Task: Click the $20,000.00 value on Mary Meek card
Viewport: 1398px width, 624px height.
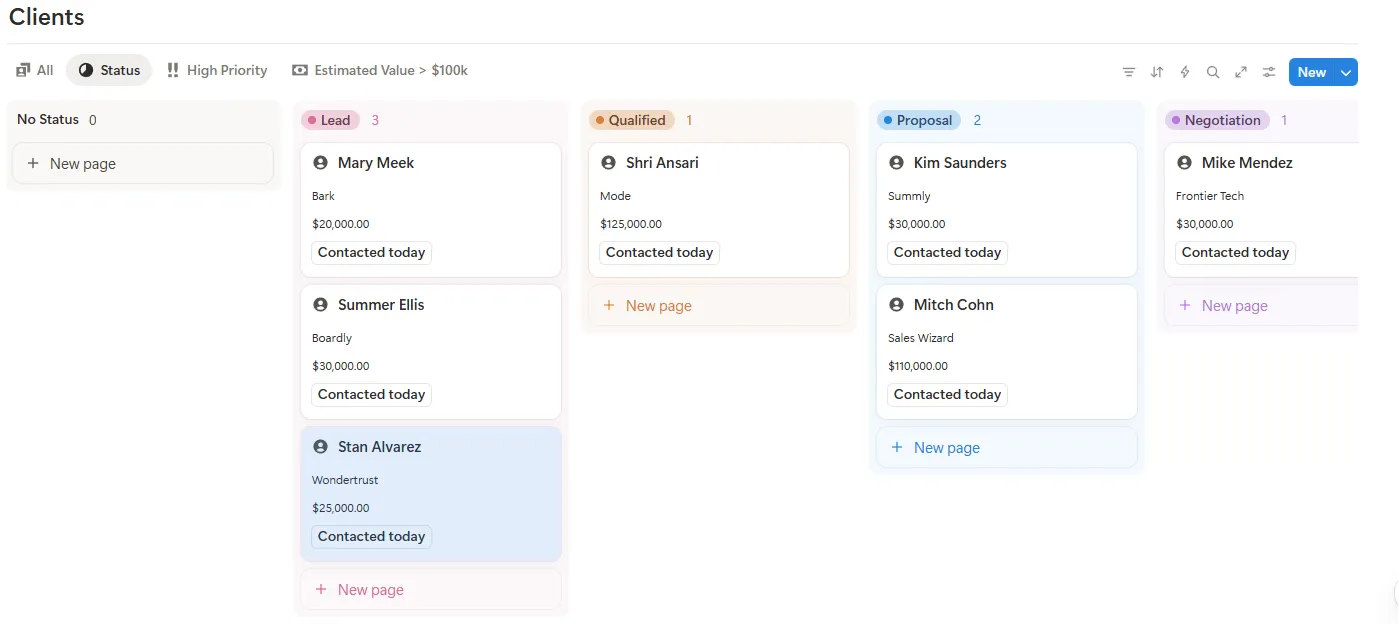Action: (x=341, y=224)
